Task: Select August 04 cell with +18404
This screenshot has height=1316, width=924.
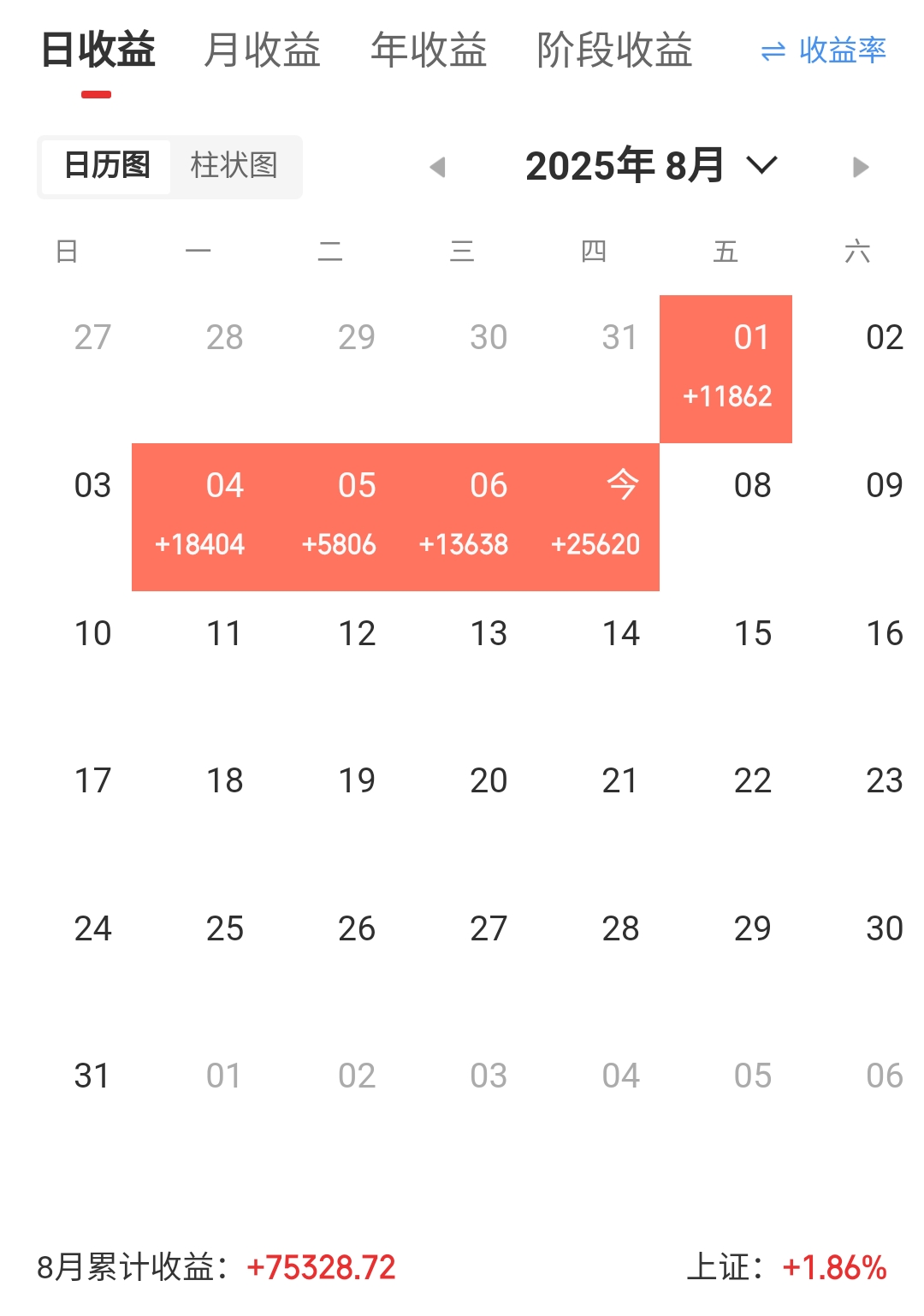Action: click(x=198, y=517)
